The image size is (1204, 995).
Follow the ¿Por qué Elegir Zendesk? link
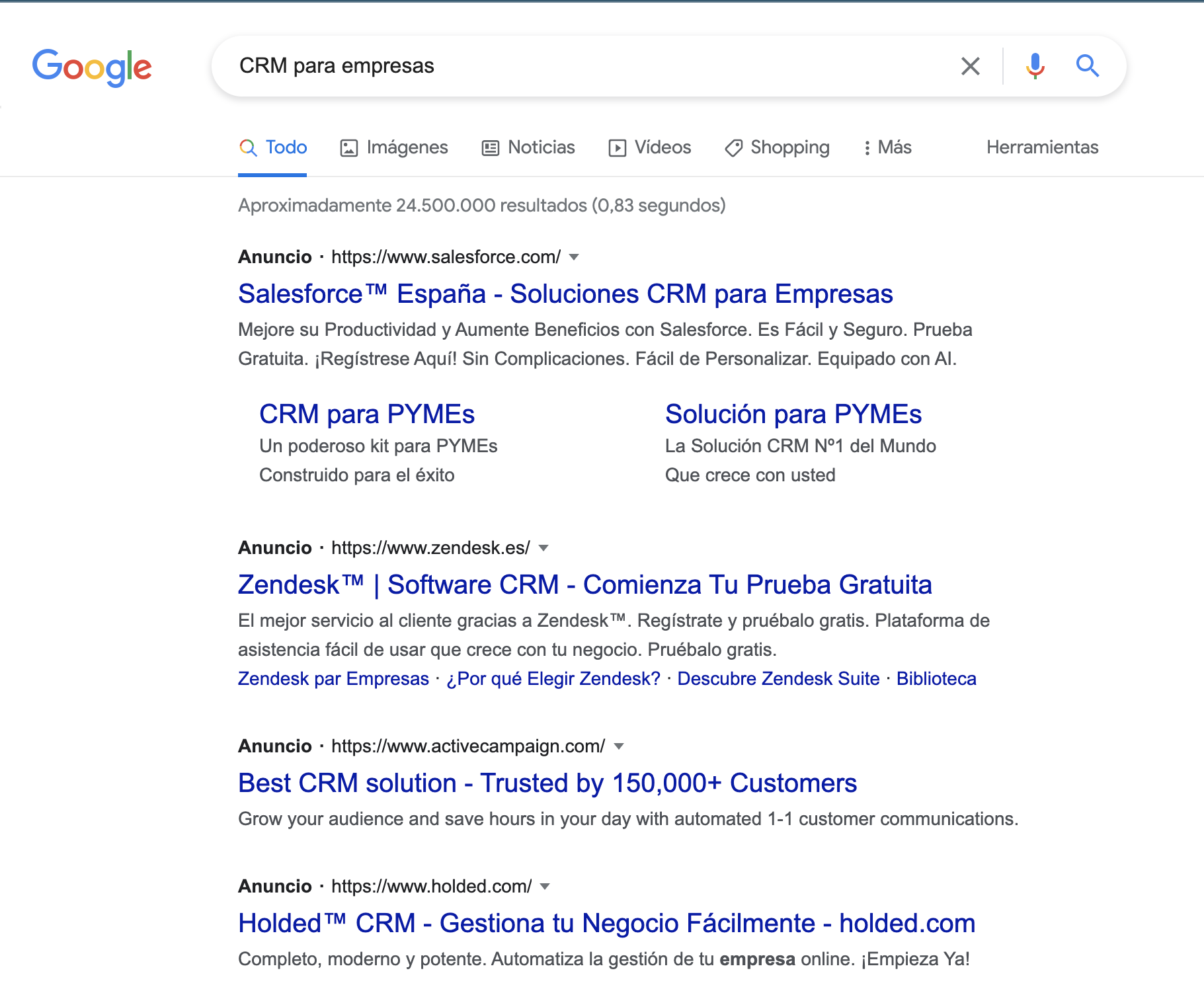553,679
